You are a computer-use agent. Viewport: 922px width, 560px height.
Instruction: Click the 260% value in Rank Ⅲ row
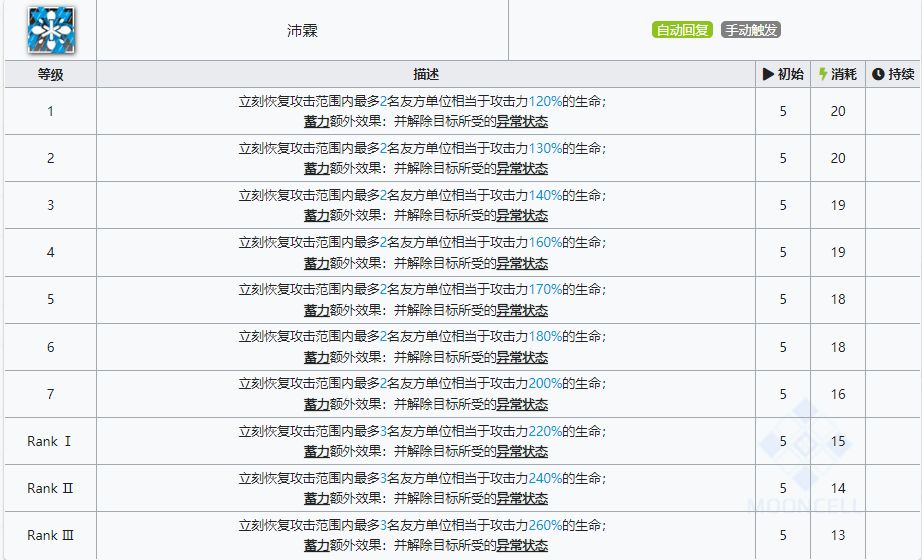[x=545, y=525]
